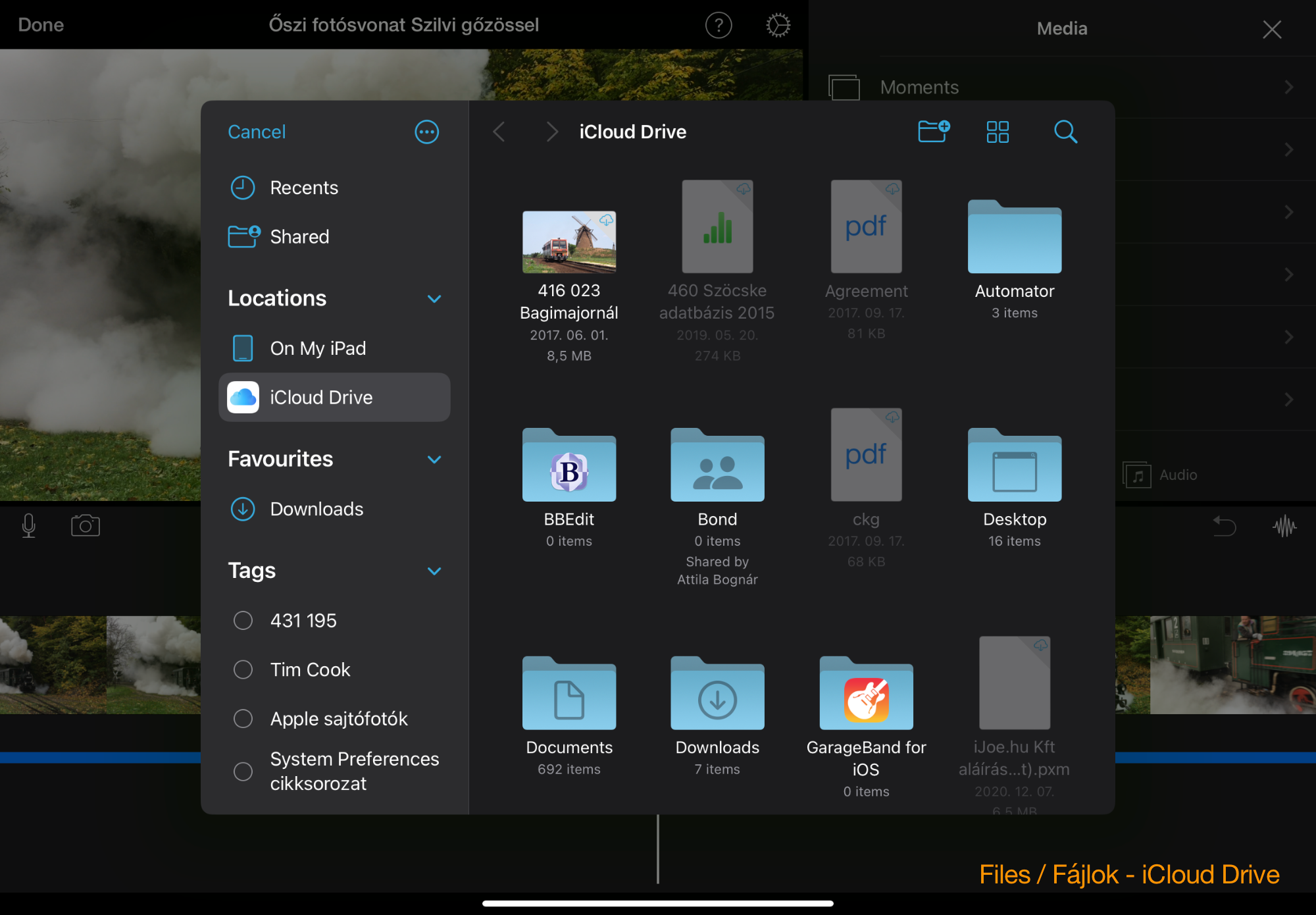Collapse the Locations section
1316x915 pixels.
434,298
